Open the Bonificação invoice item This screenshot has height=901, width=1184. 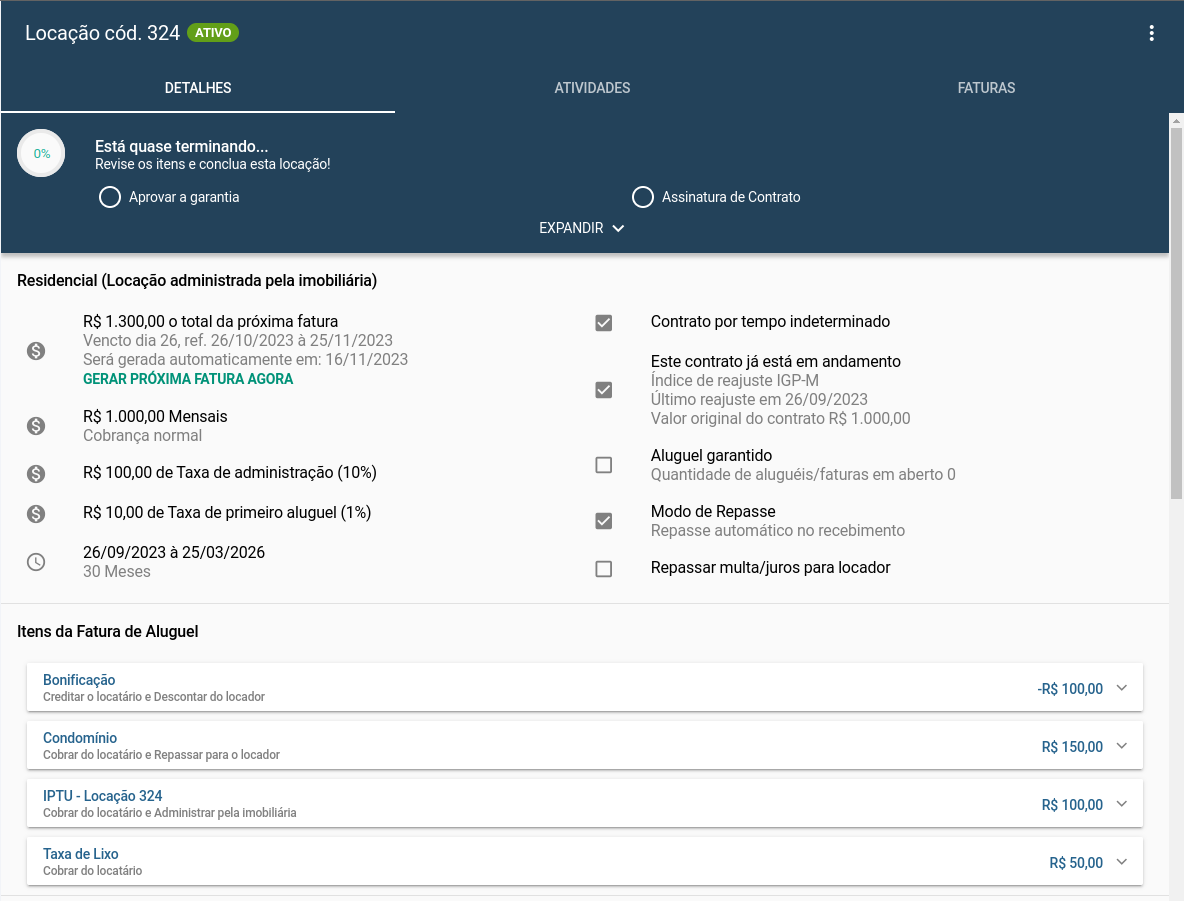[x=584, y=687]
